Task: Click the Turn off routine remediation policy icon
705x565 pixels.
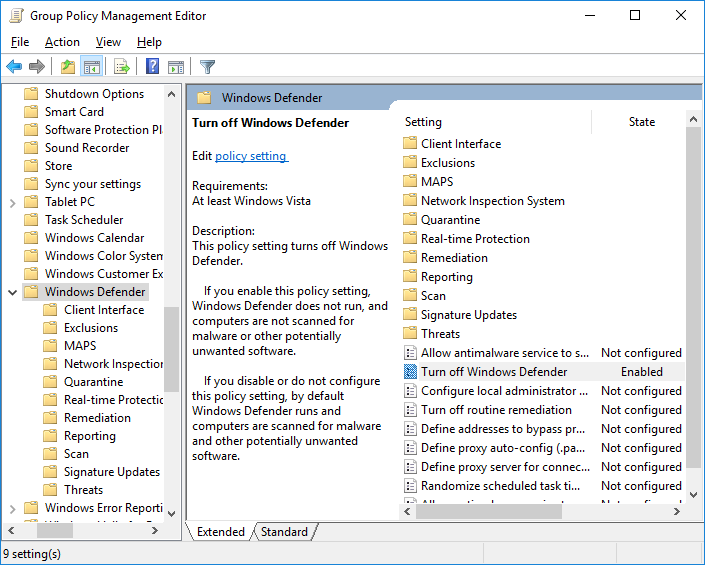Action: point(410,410)
